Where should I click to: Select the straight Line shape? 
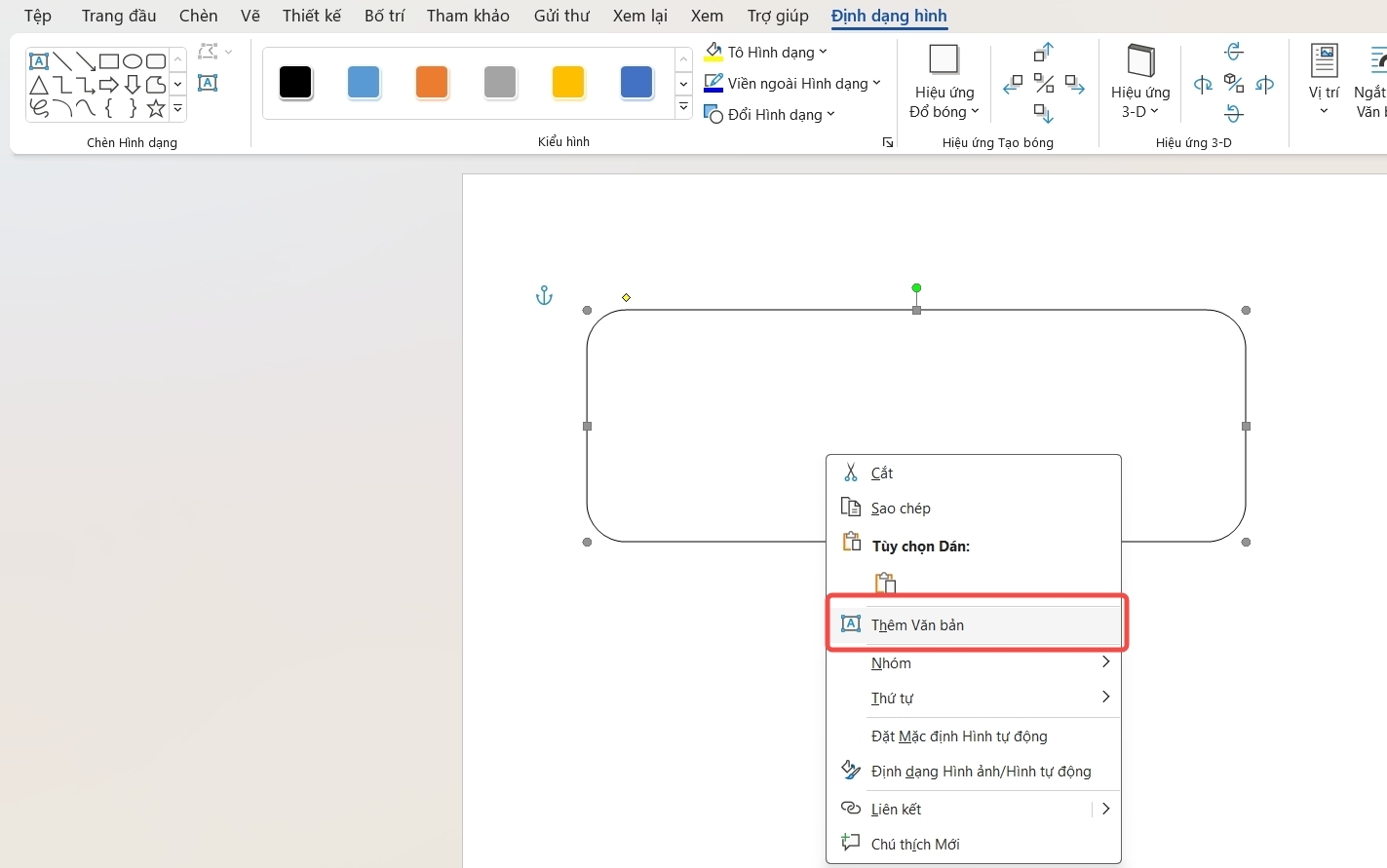click(x=62, y=61)
